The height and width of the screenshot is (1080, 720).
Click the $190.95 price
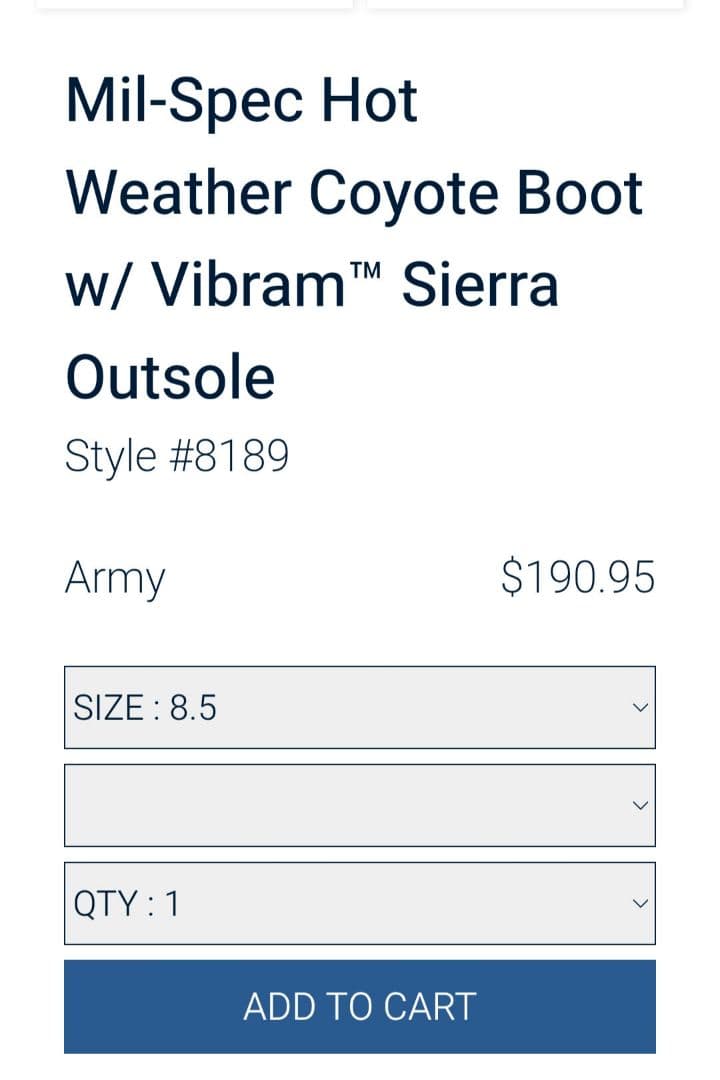pos(578,577)
